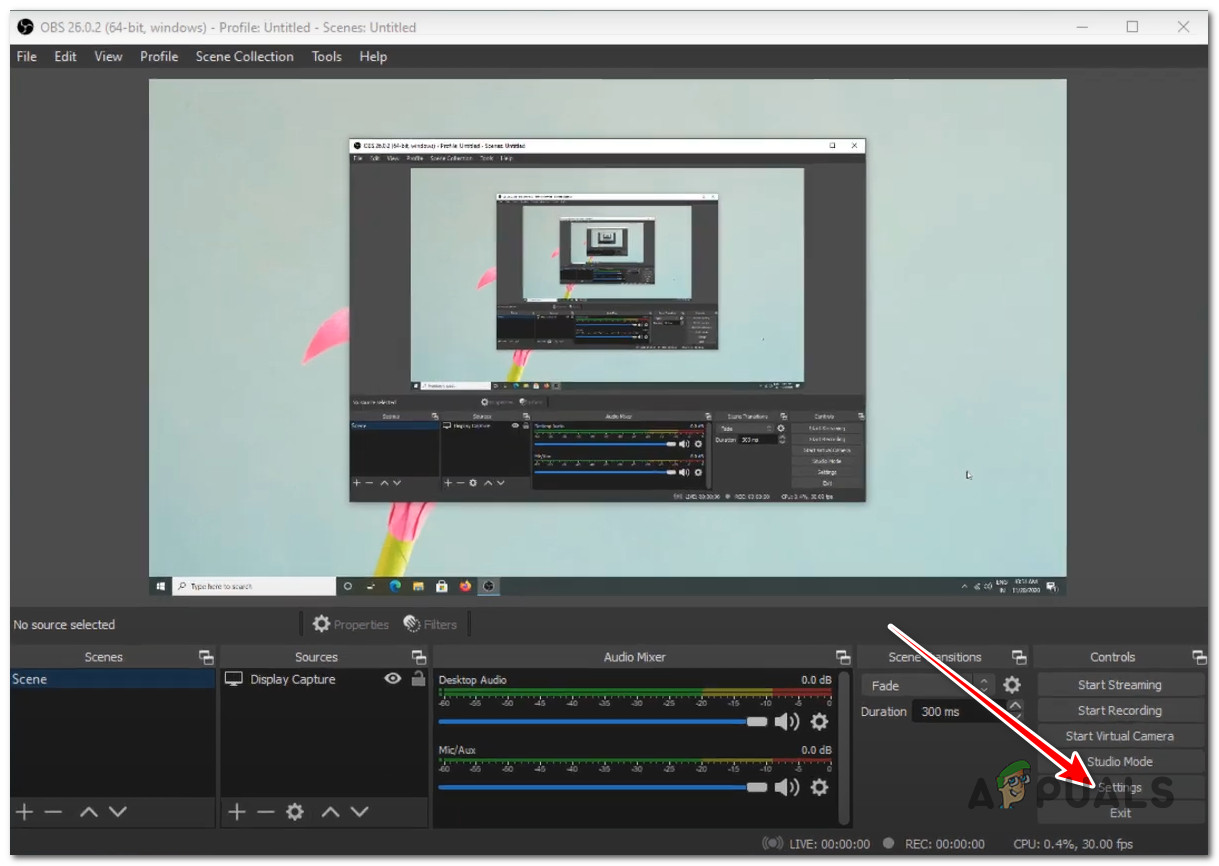Undock the Controls panel
The height and width of the screenshot is (866, 1219).
click(1199, 657)
